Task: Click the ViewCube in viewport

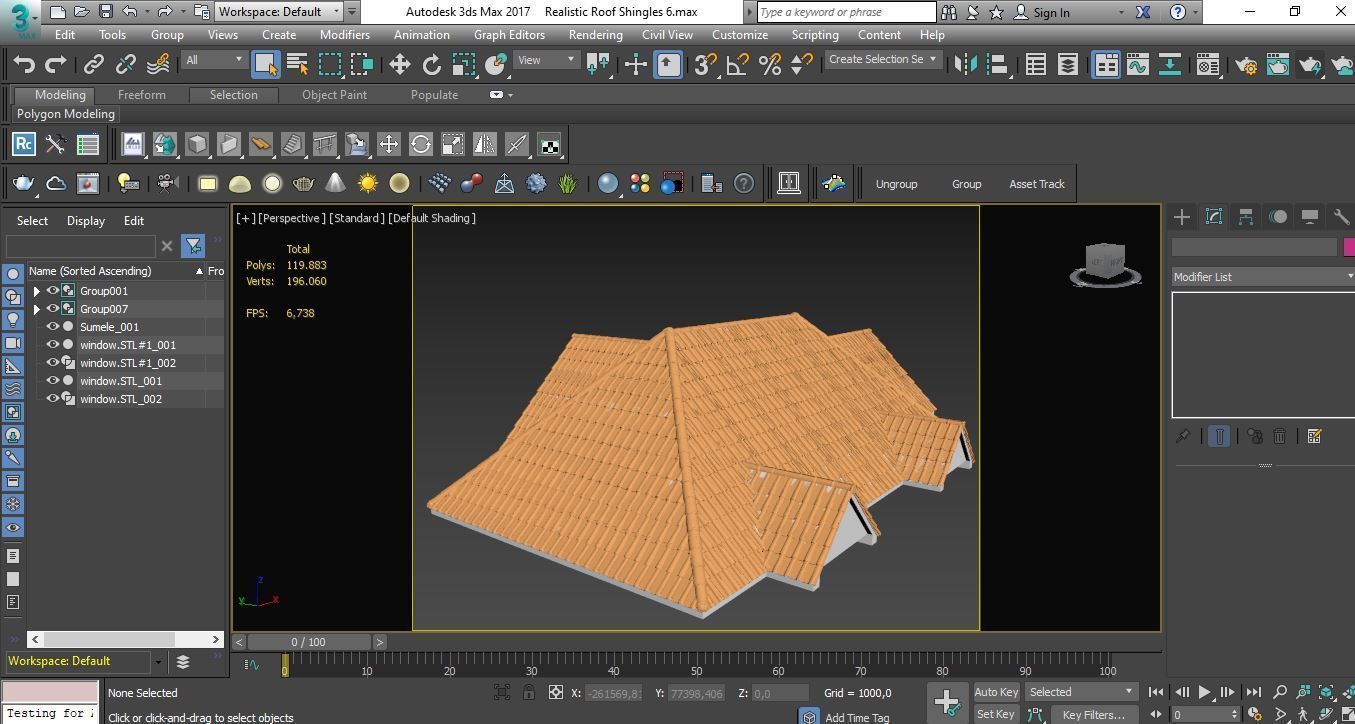Action: (1105, 263)
